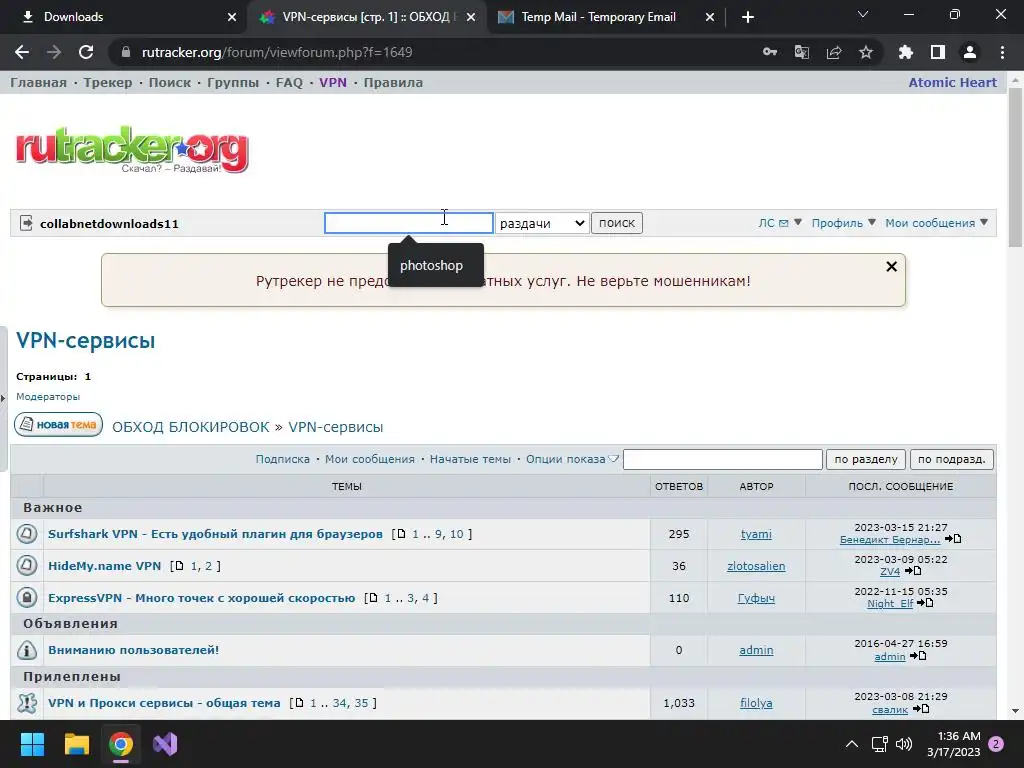Open the Chrome profile avatar
Image resolution: width=1024 pixels, height=768 pixels.
[x=970, y=52]
